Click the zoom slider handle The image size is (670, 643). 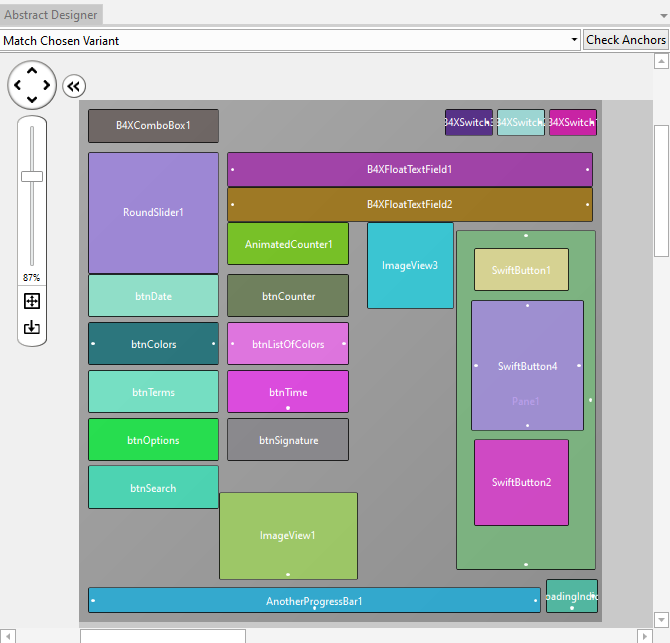coord(32,176)
